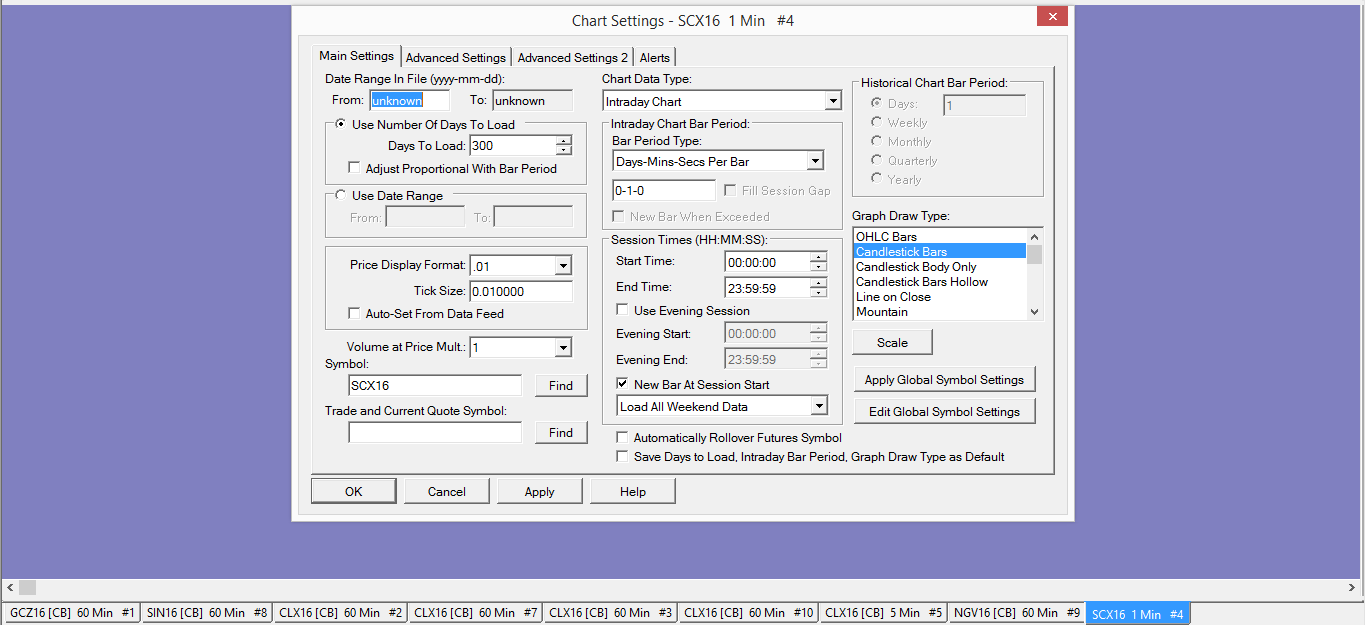Click Find next to Symbol field
Viewport: 1366px width, 625px height.
click(x=561, y=385)
